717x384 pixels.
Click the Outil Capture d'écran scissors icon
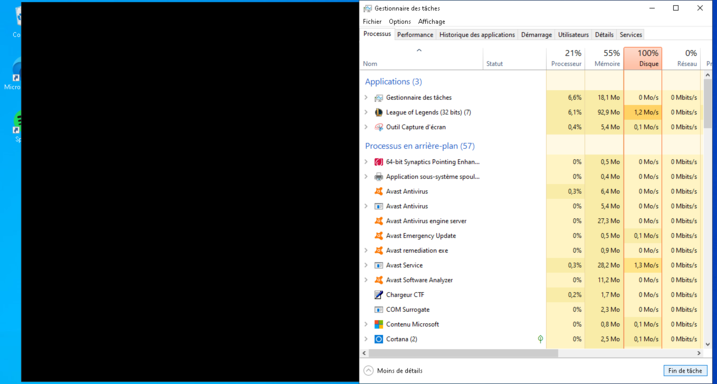pos(379,127)
